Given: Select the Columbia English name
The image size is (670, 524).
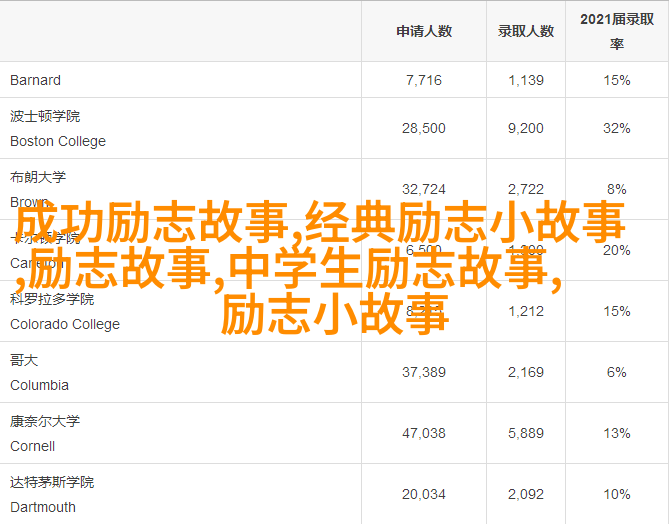Looking at the screenshot, I should [39, 385].
